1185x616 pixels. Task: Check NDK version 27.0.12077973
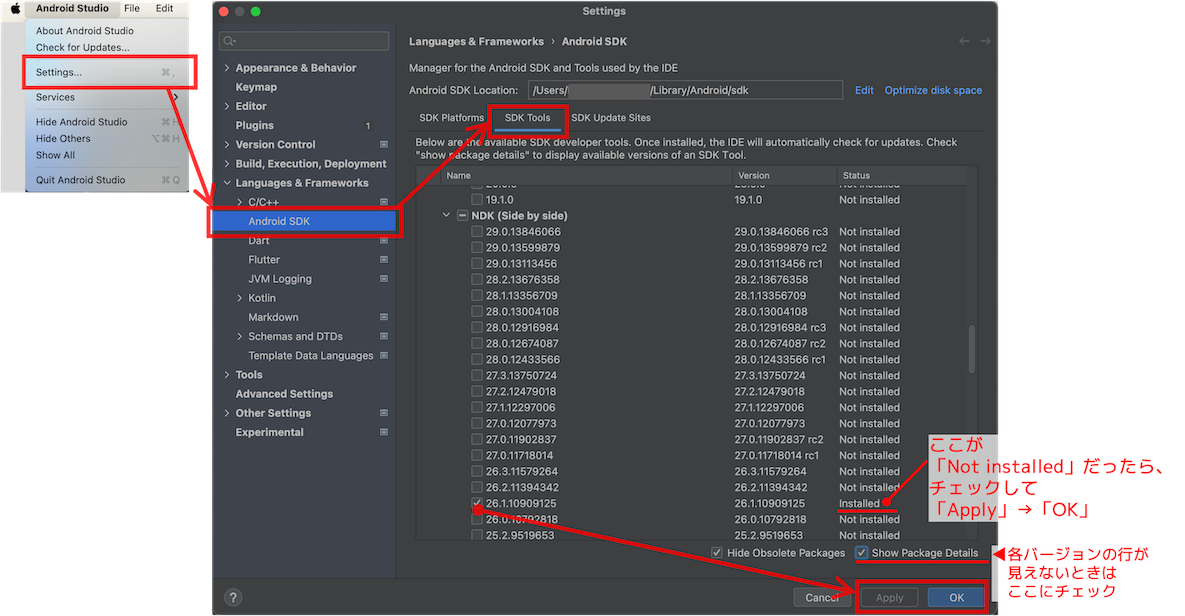[477, 423]
